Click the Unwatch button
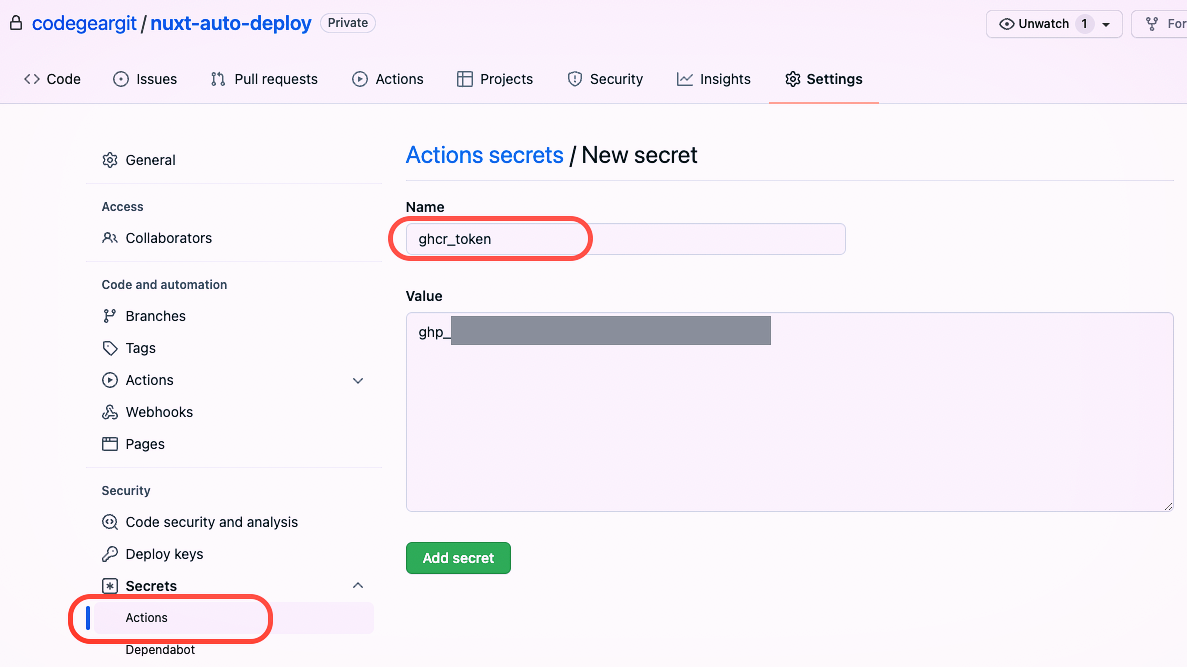1187x667 pixels. tap(1054, 23)
